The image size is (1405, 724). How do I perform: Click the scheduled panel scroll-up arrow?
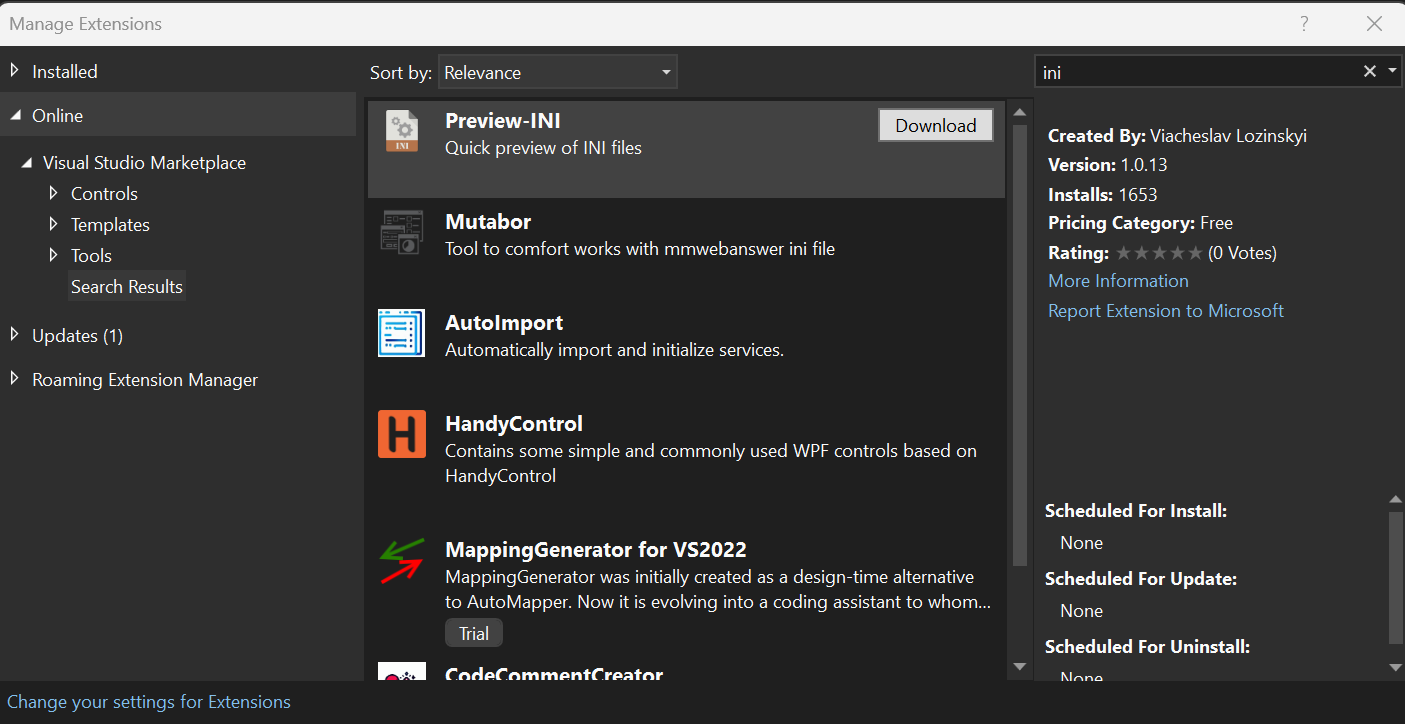tap(1396, 499)
